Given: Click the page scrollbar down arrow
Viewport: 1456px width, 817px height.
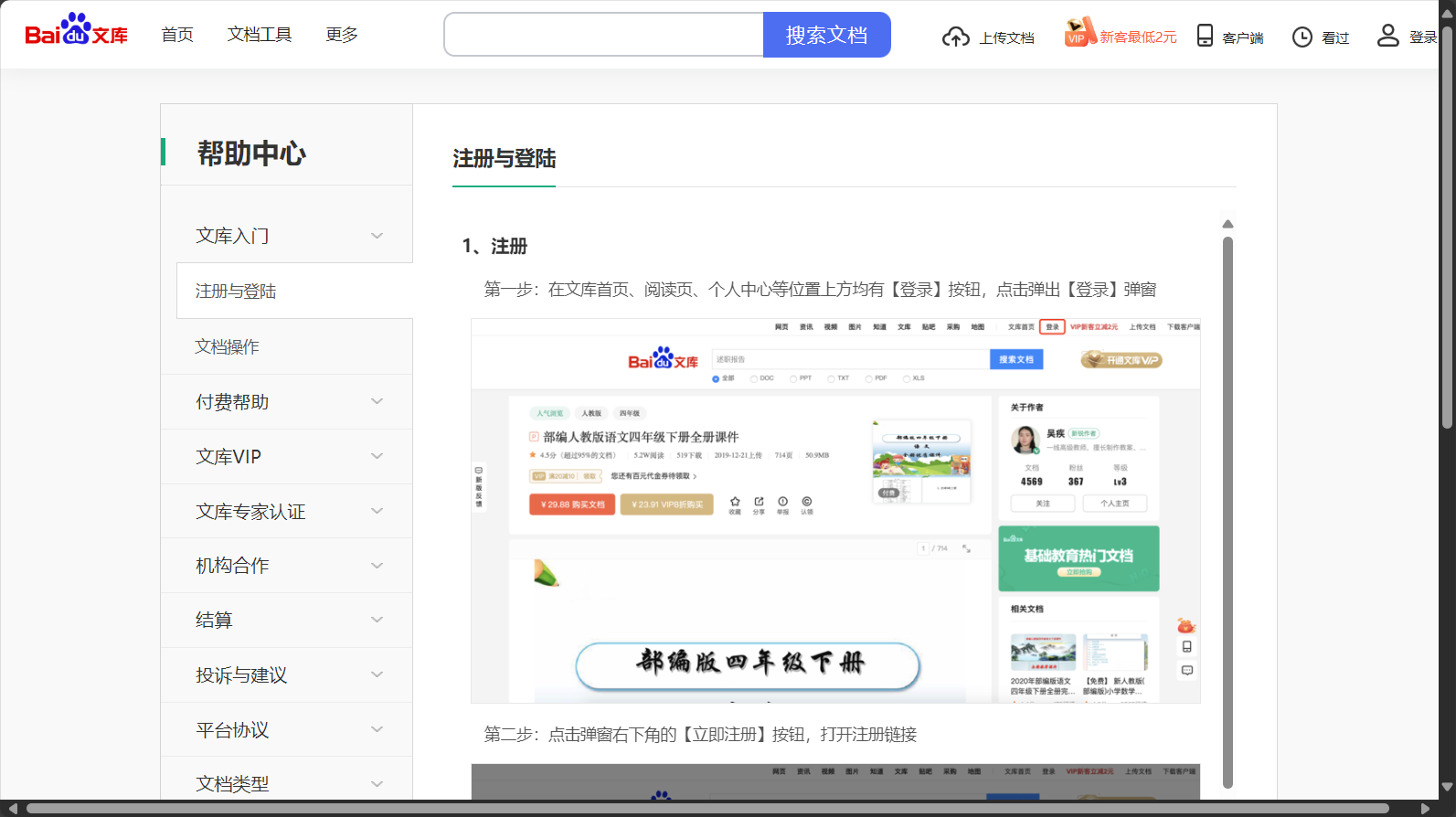Looking at the screenshot, I should click(1447, 787).
